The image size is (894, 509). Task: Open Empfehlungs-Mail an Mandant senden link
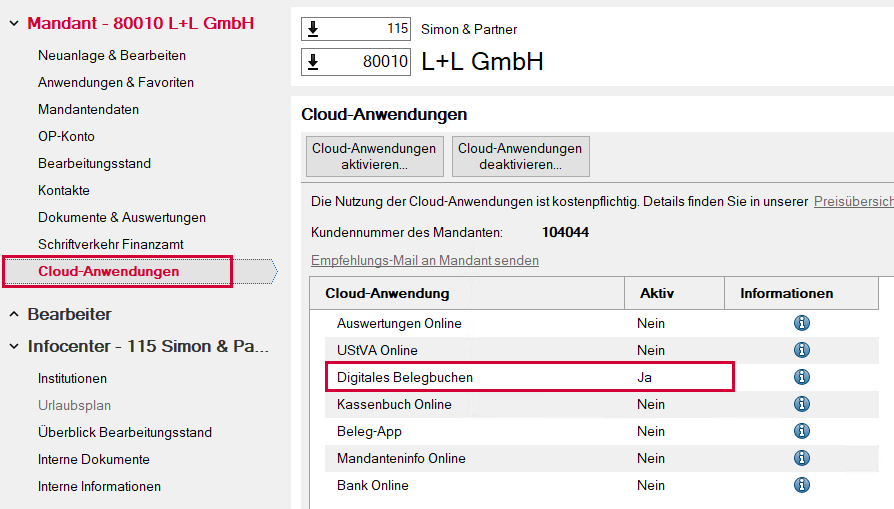[425, 260]
